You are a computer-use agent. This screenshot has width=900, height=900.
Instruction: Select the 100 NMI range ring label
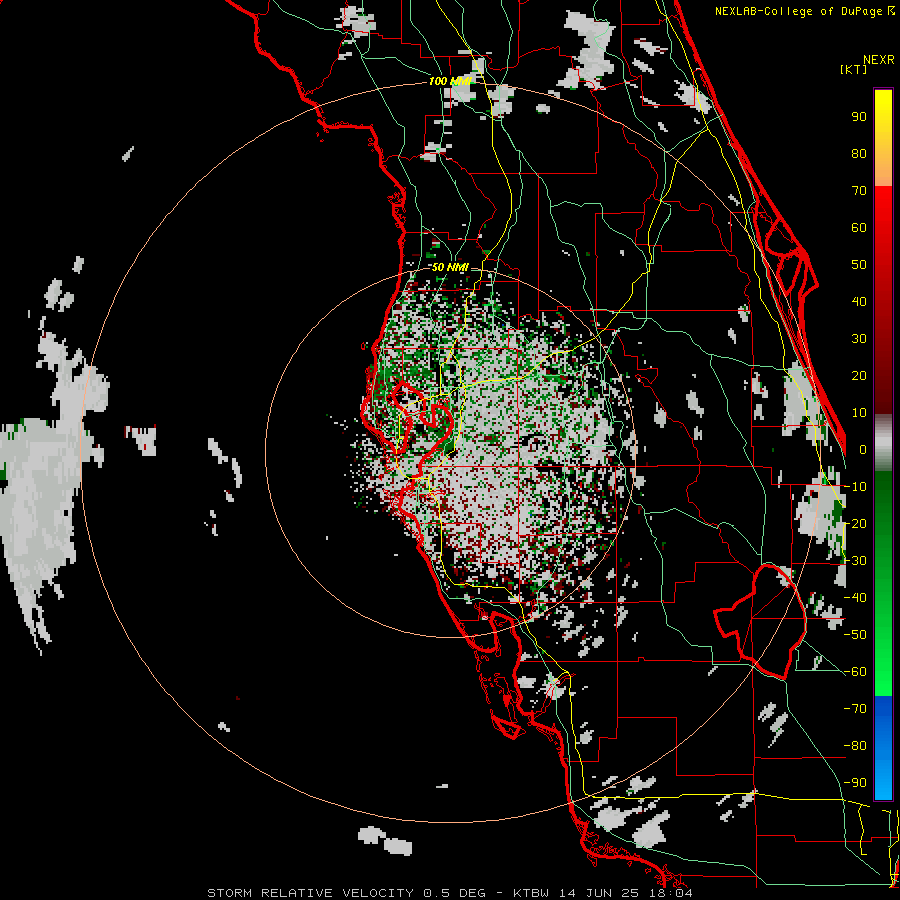(x=450, y=82)
